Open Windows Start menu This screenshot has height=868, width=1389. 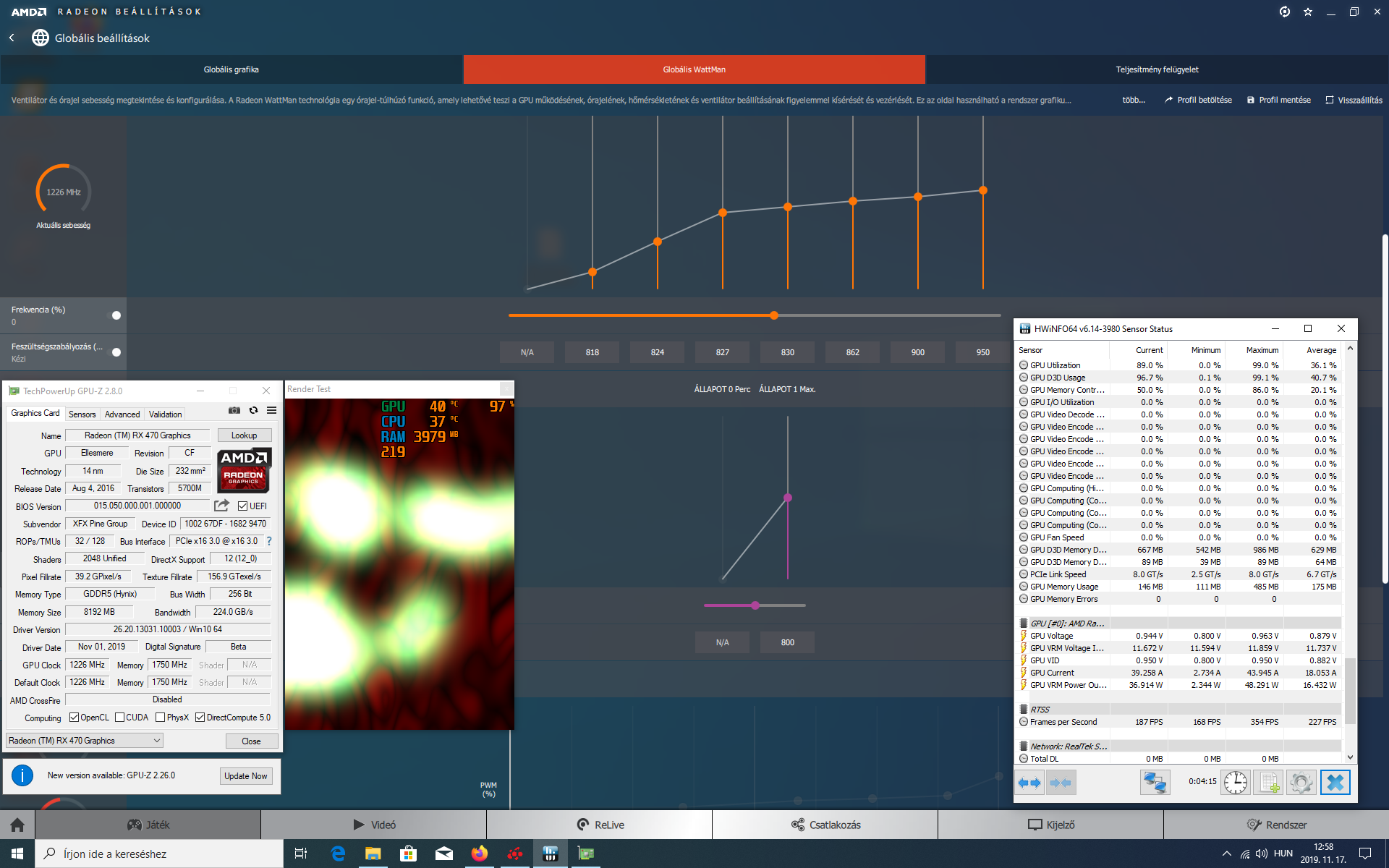[x=17, y=854]
